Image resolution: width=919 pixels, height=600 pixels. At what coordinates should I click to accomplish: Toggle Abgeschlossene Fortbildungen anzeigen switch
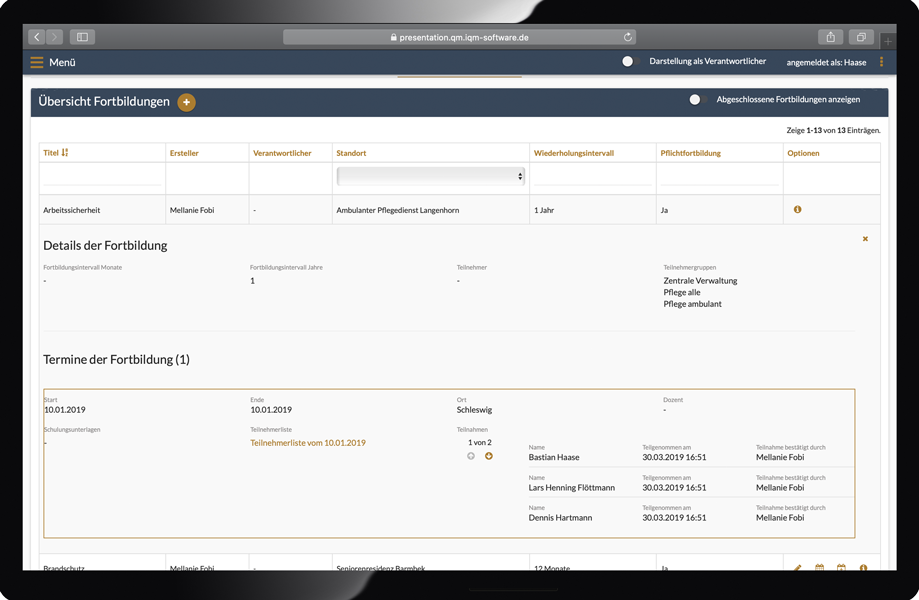(697, 100)
